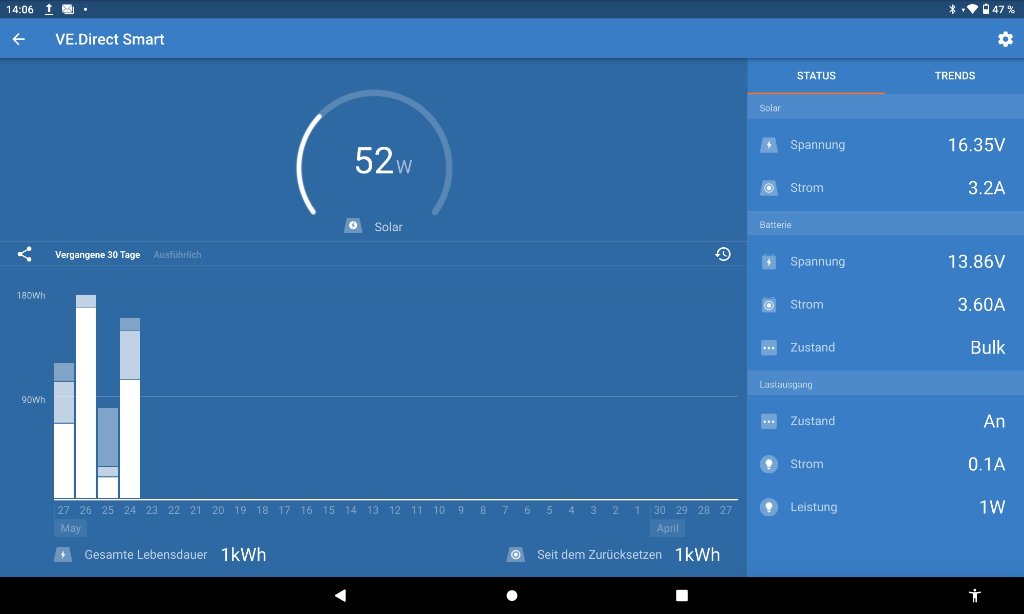Image resolution: width=1024 pixels, height=614 pixels.
Task: Open the accessibility shortcut icon
Action: pos(975,595)
